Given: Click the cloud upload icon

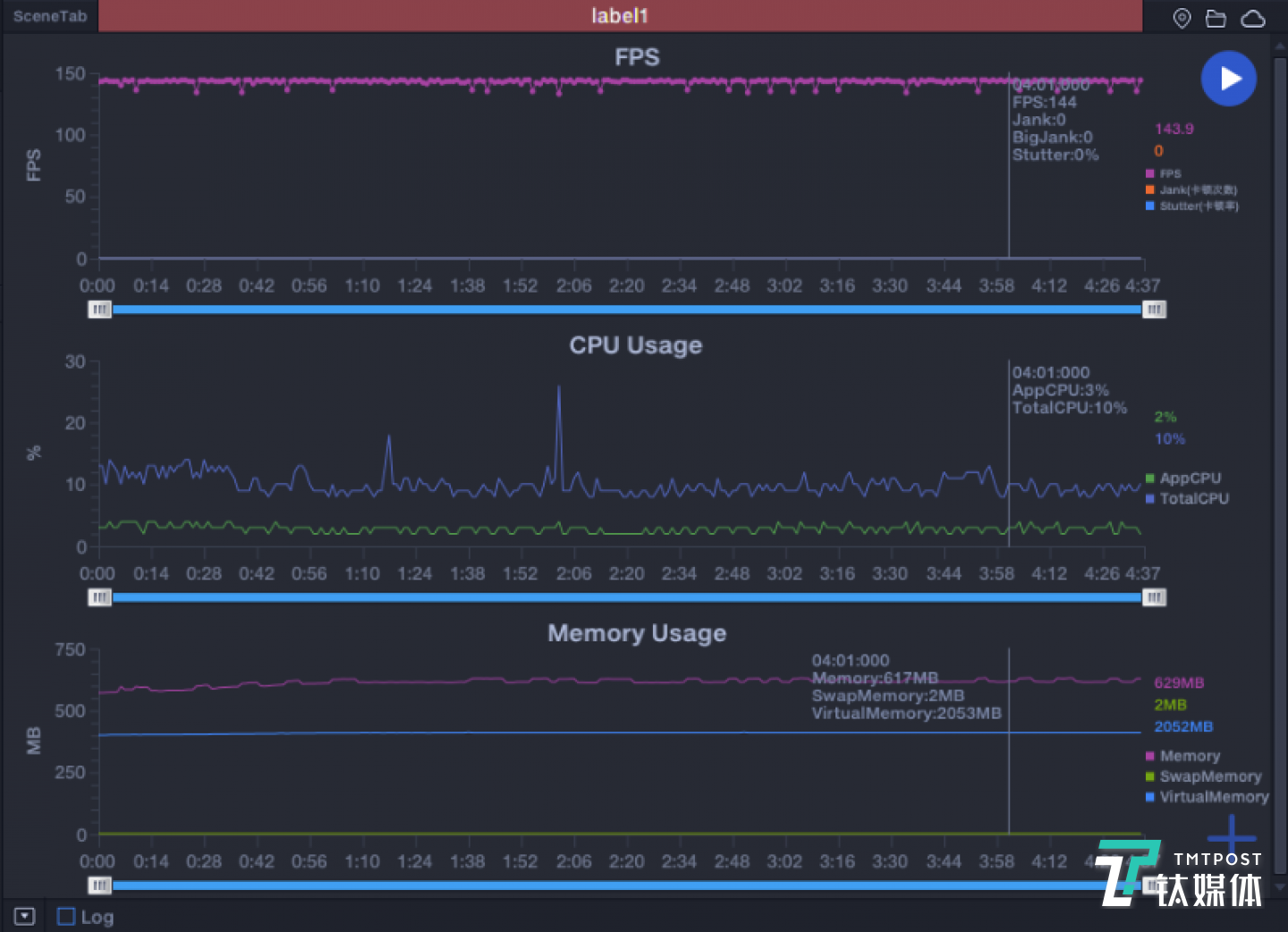Looking at the screenshot, I should 1253,18.
